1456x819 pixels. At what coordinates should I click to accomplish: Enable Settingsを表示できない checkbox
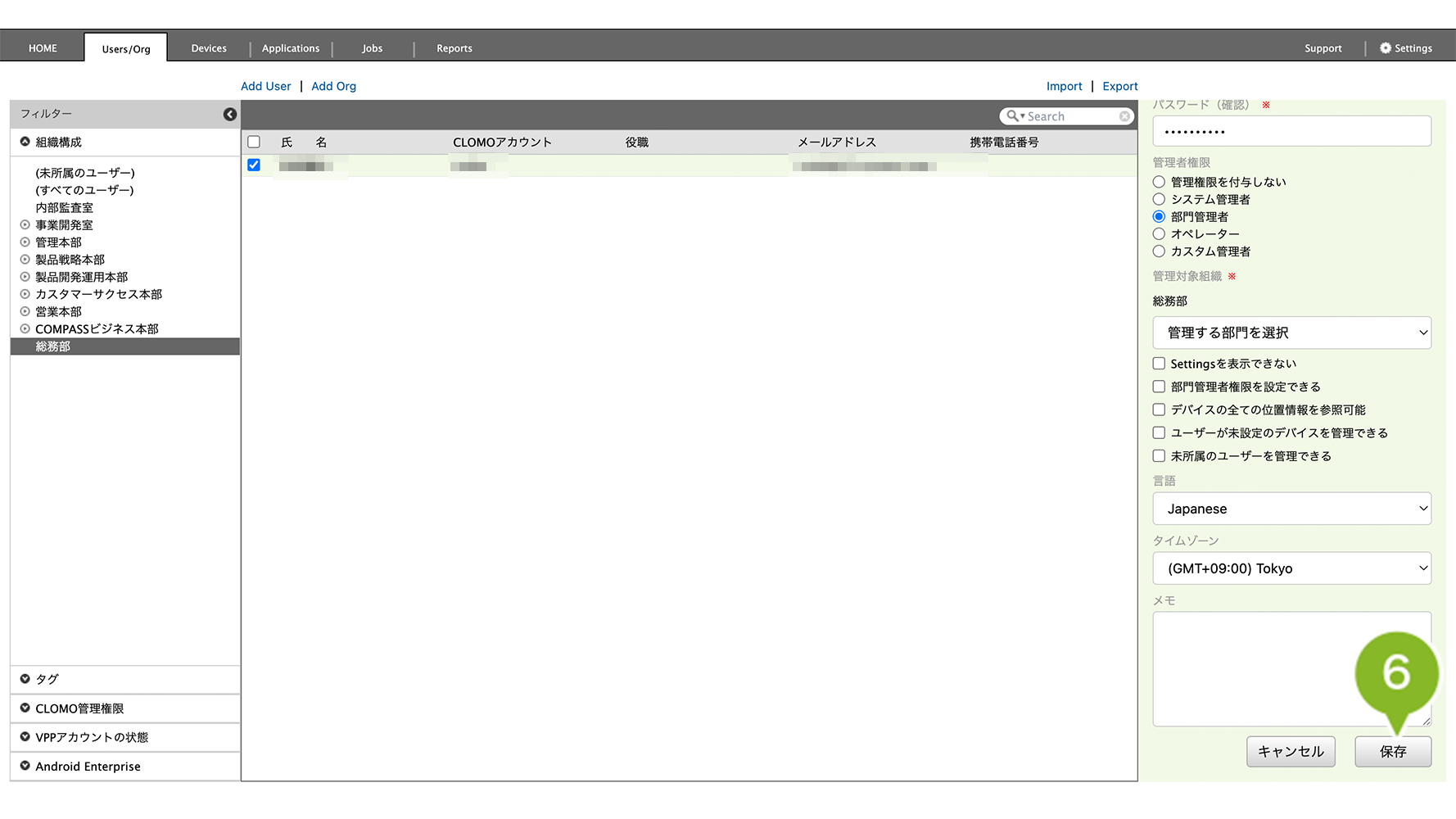1159,364
